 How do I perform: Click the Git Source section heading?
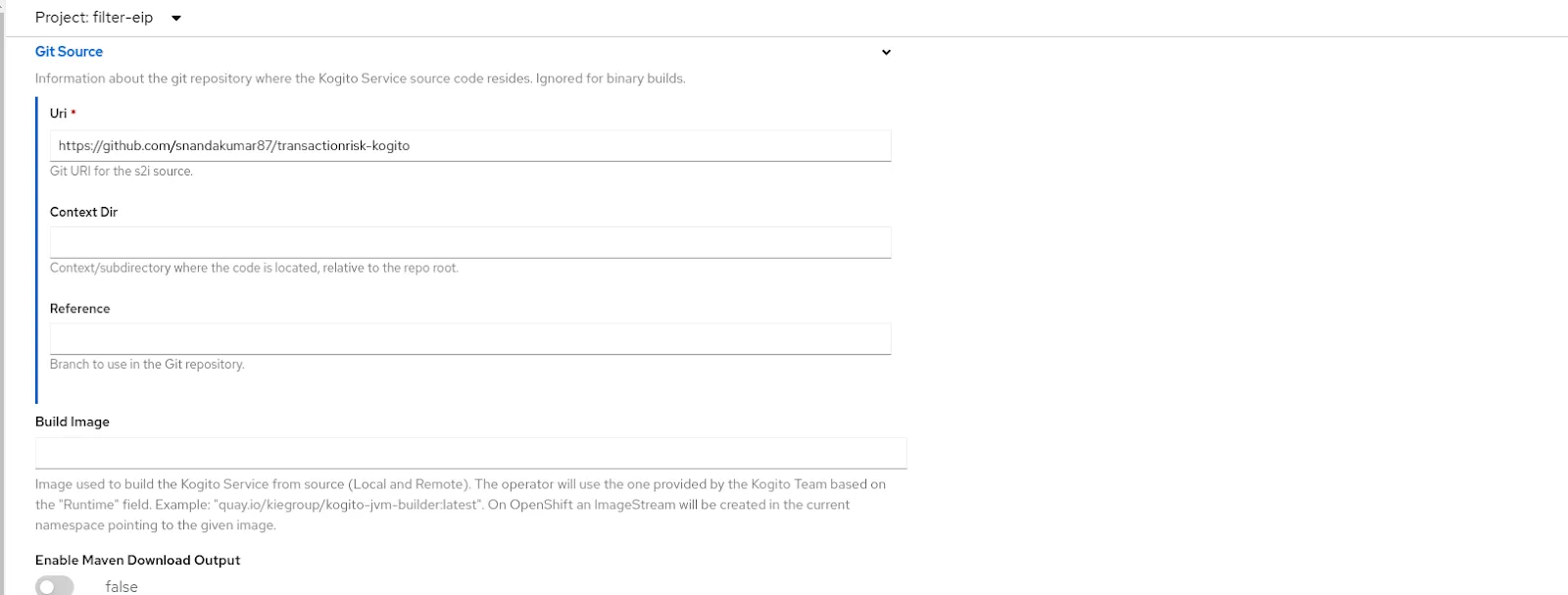pyautogui.click(x=69, y=52)
